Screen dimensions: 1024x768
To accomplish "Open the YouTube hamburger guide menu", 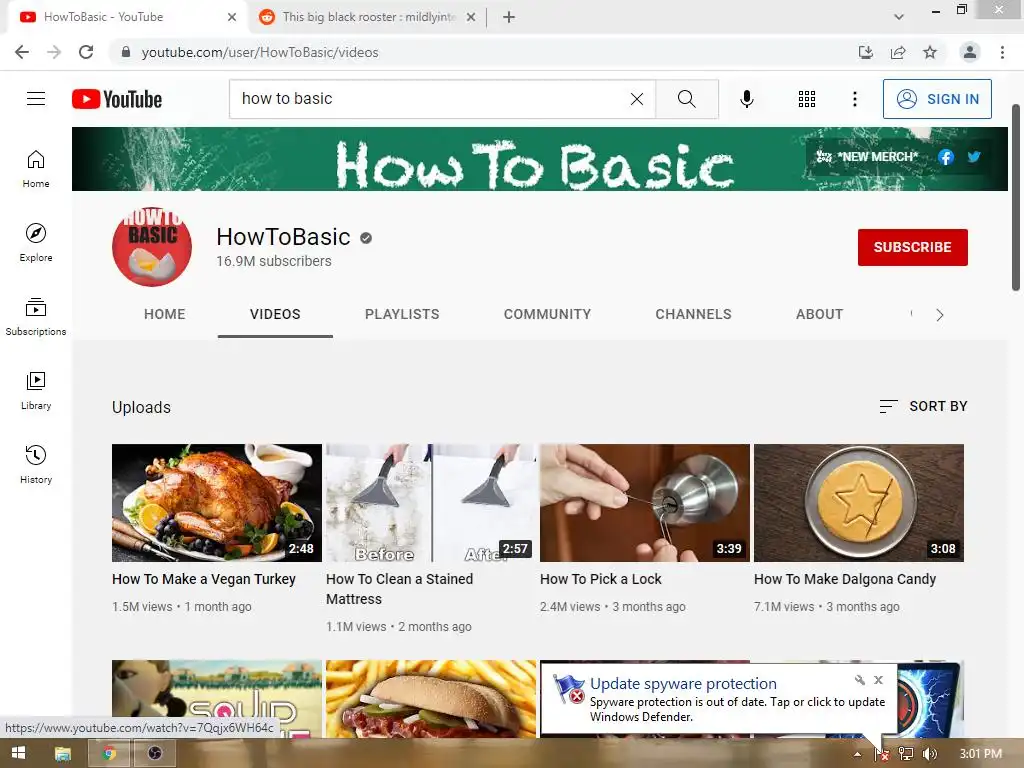I will (36, 99).
